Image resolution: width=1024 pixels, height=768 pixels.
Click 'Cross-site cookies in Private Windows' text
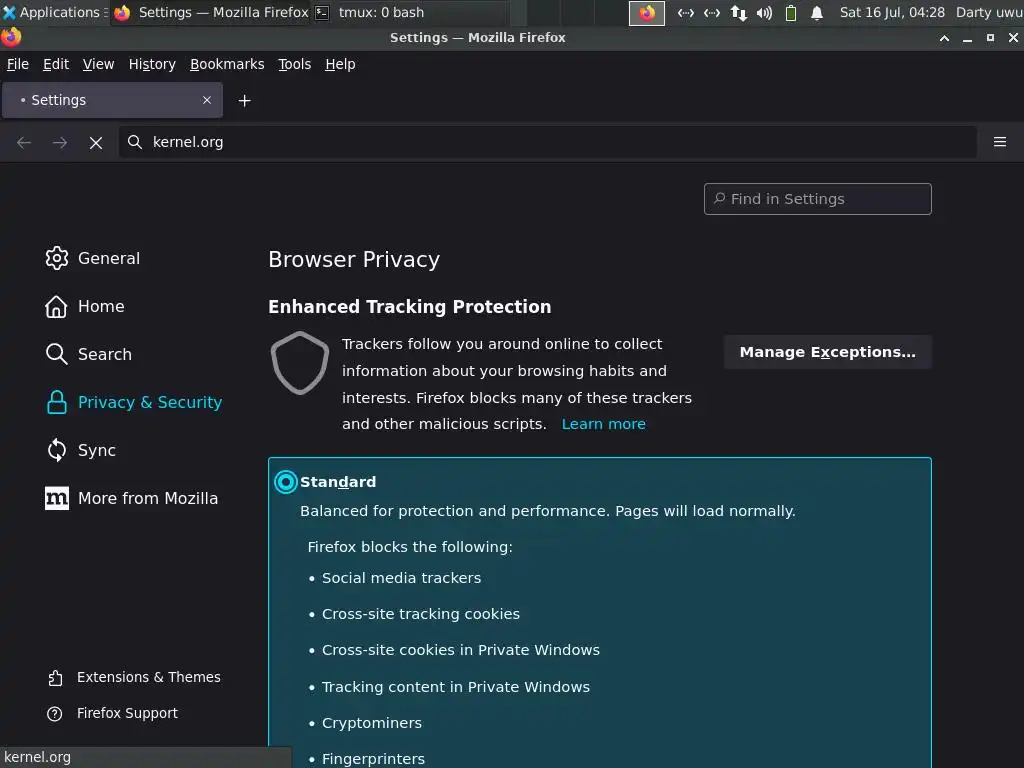pos(460,650)
